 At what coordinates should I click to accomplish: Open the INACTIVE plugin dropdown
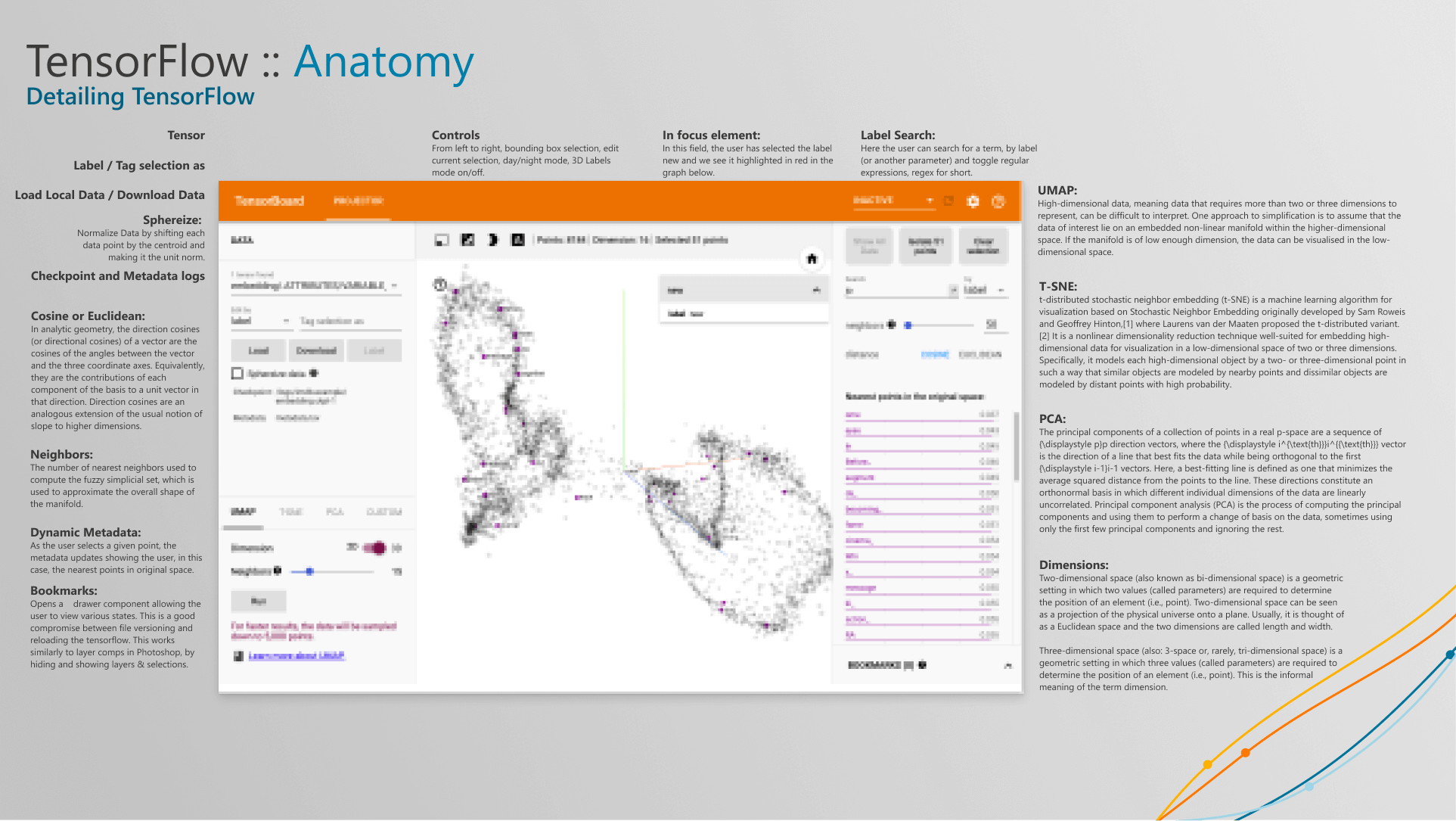click(893, 201)
